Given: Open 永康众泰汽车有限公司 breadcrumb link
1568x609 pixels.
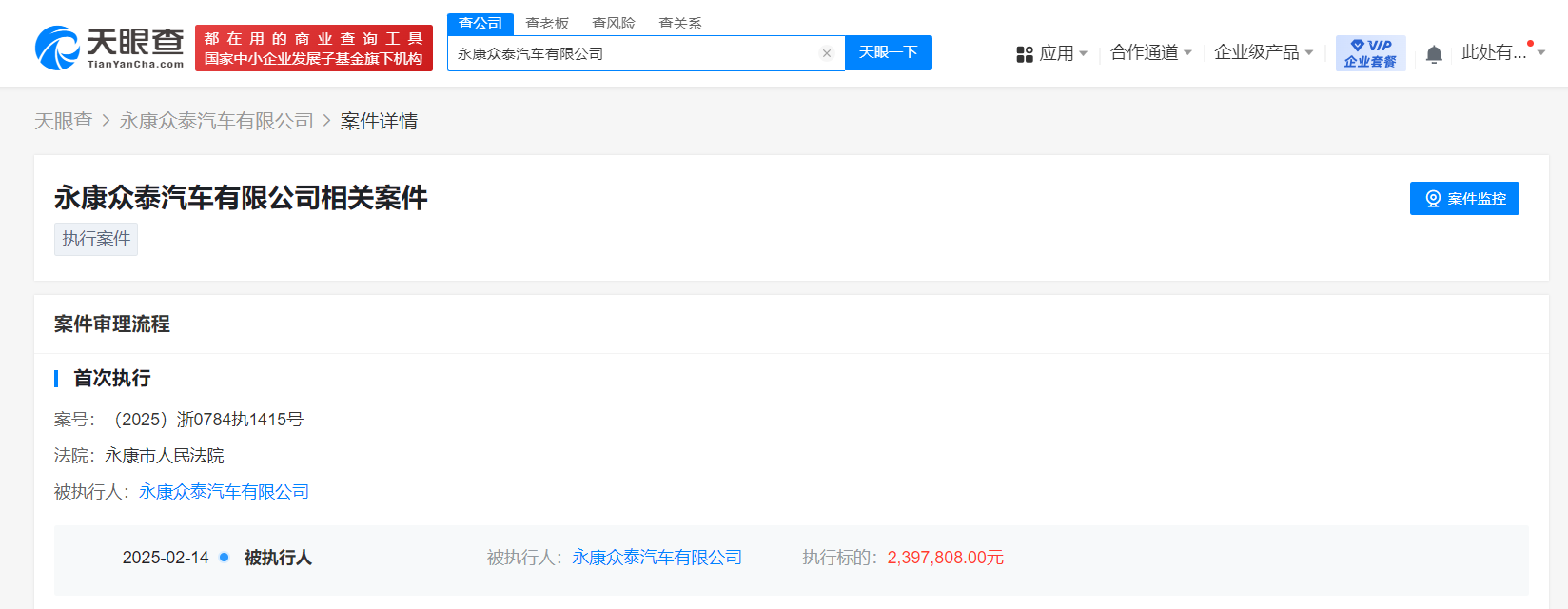Looking at the screenshot, I should pos(216,121).
